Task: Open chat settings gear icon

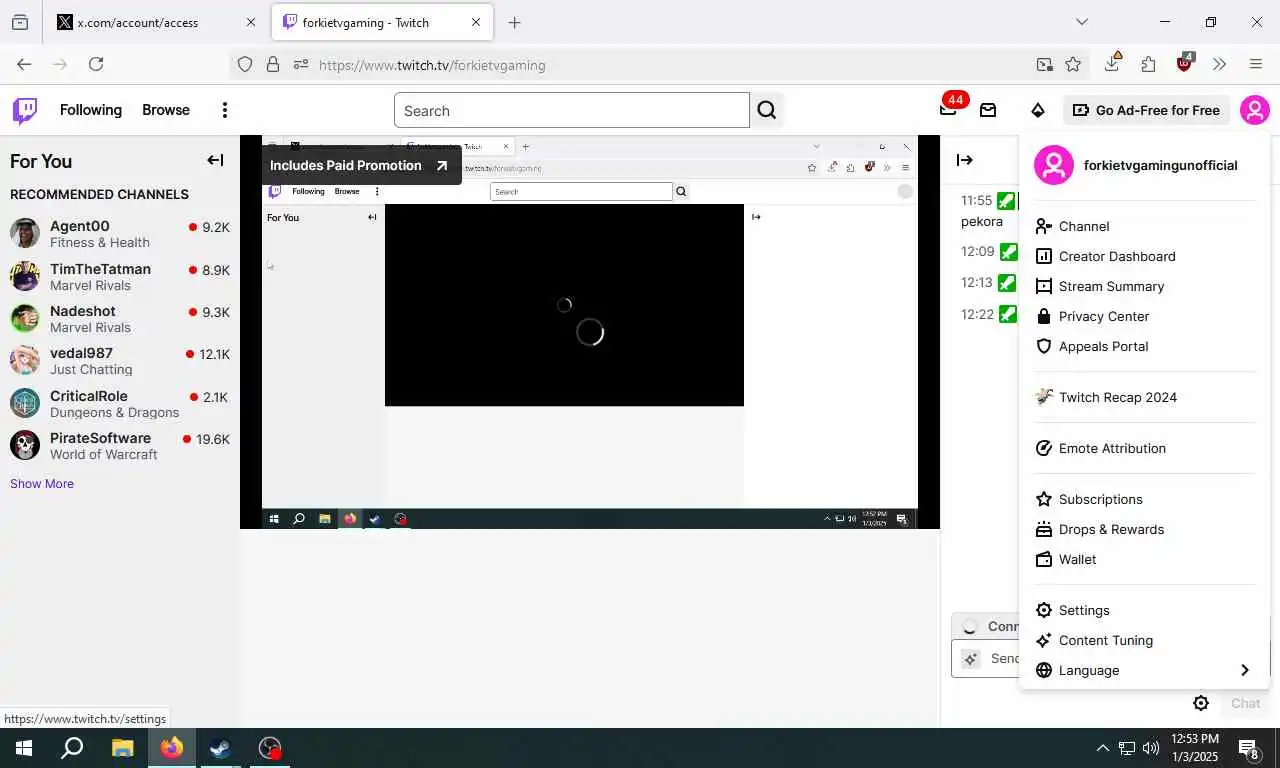Action: [1201, 703]
